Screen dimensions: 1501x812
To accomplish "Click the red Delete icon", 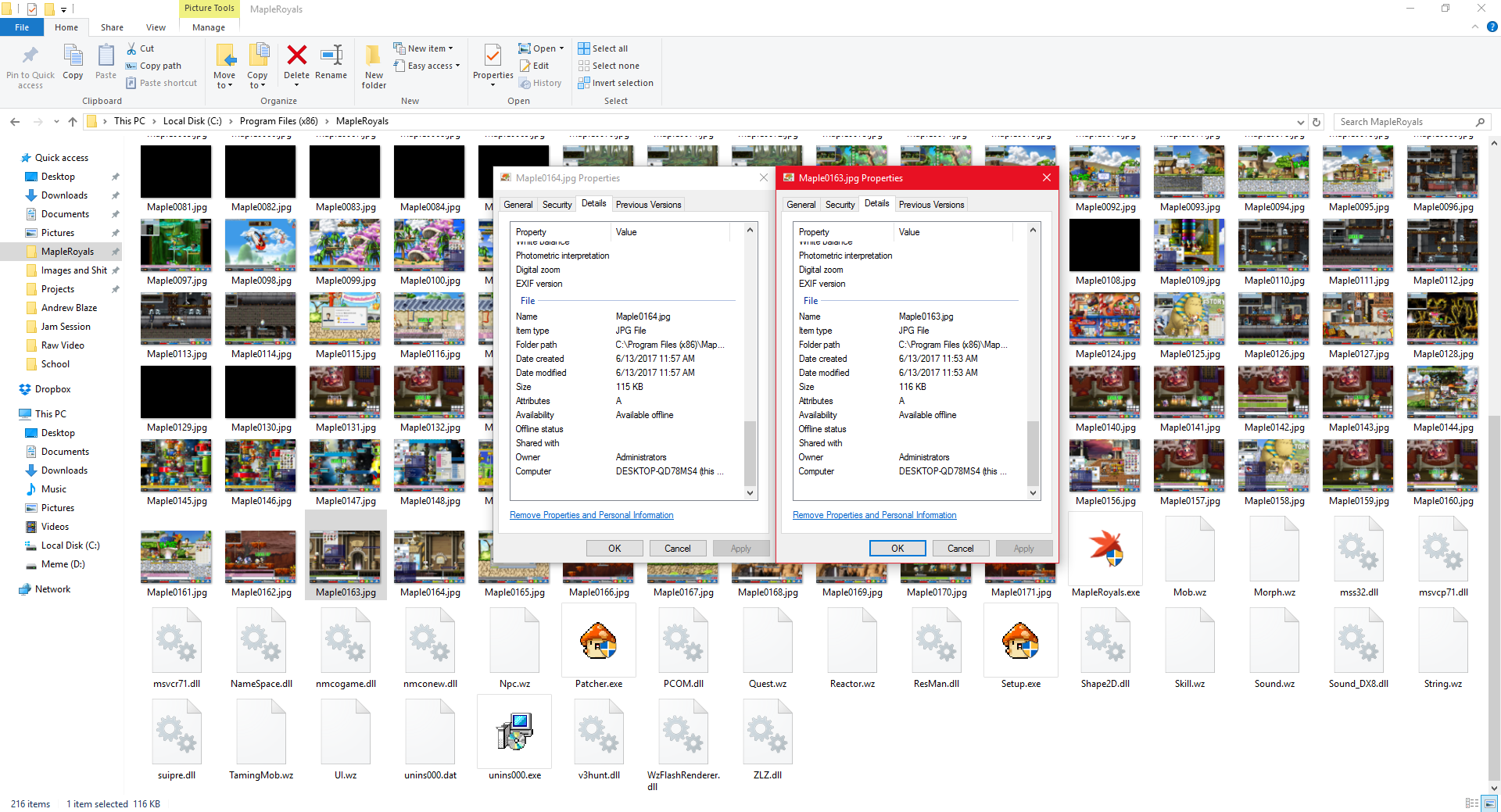I will (x=296, y=55).
